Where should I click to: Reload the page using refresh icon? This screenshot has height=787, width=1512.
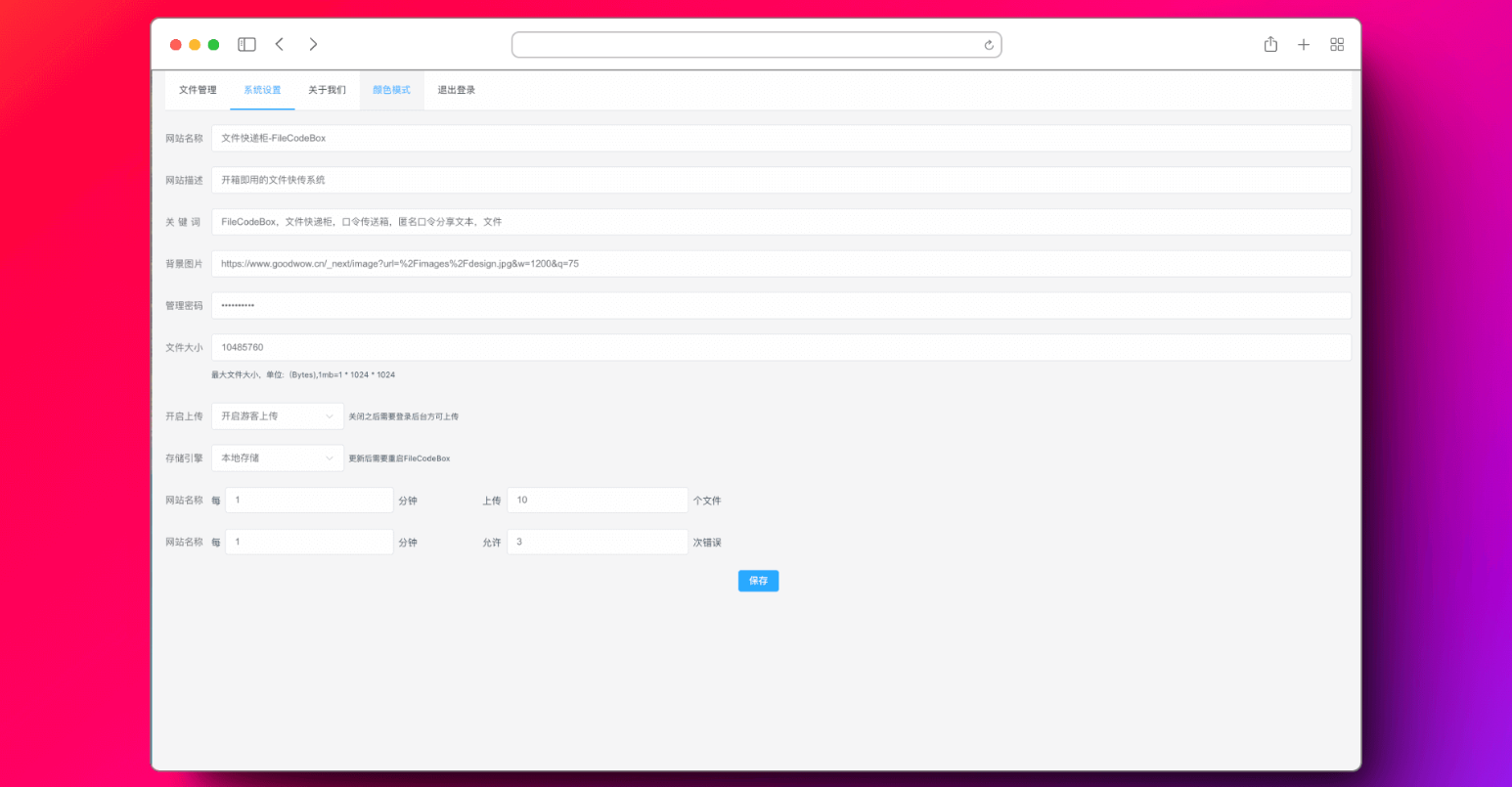[x=989, y=45]
